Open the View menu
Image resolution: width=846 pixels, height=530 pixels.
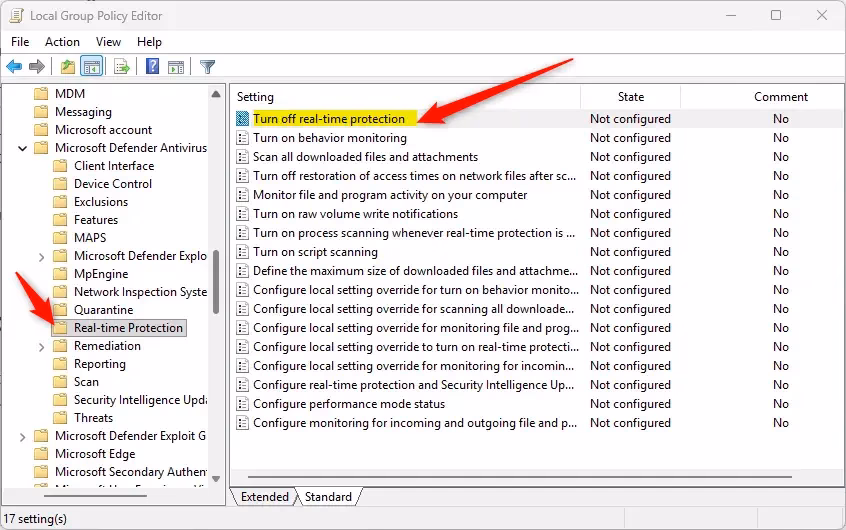coord(108,41)
